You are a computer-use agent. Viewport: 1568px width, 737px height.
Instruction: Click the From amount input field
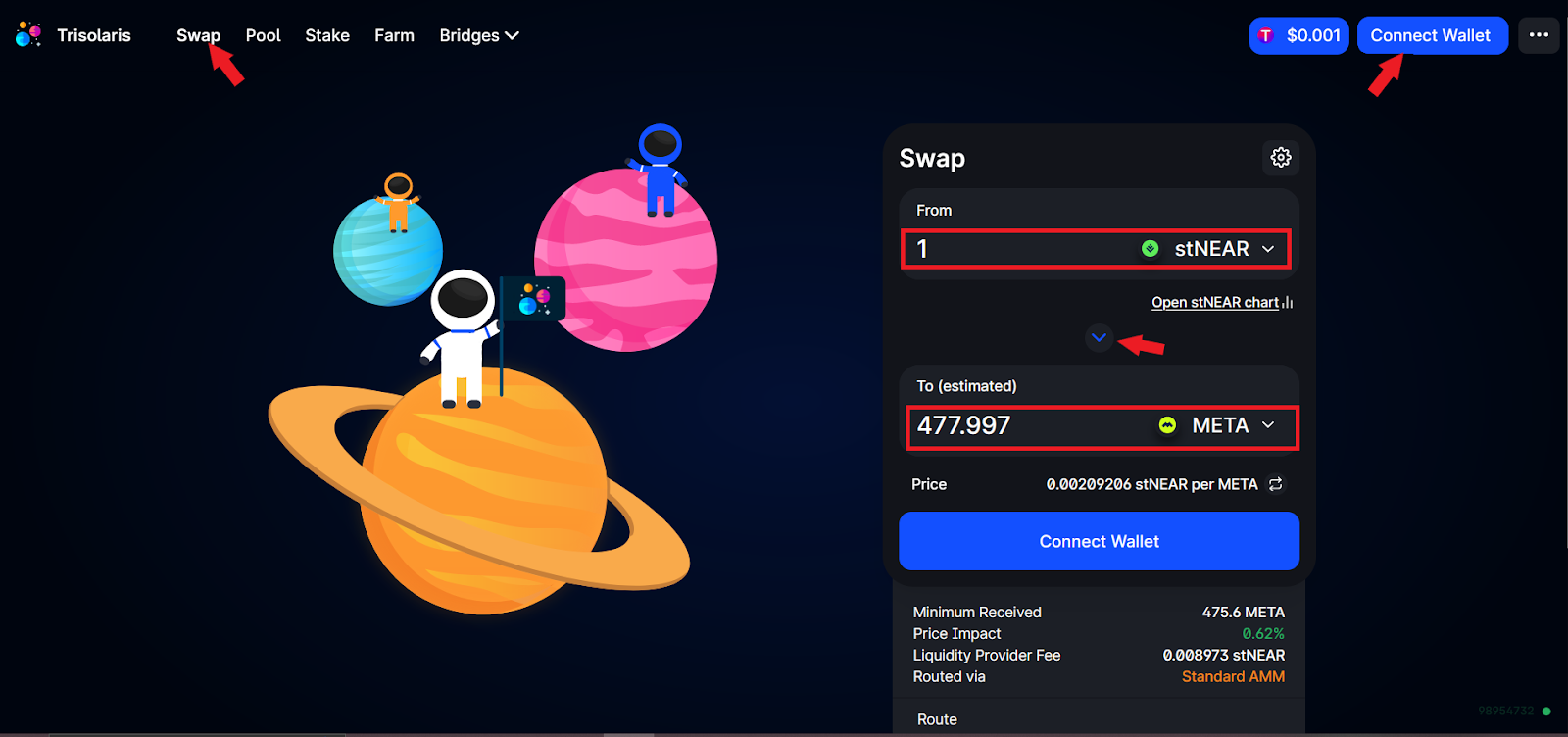pyautogui.click(x=1019, y=249)
